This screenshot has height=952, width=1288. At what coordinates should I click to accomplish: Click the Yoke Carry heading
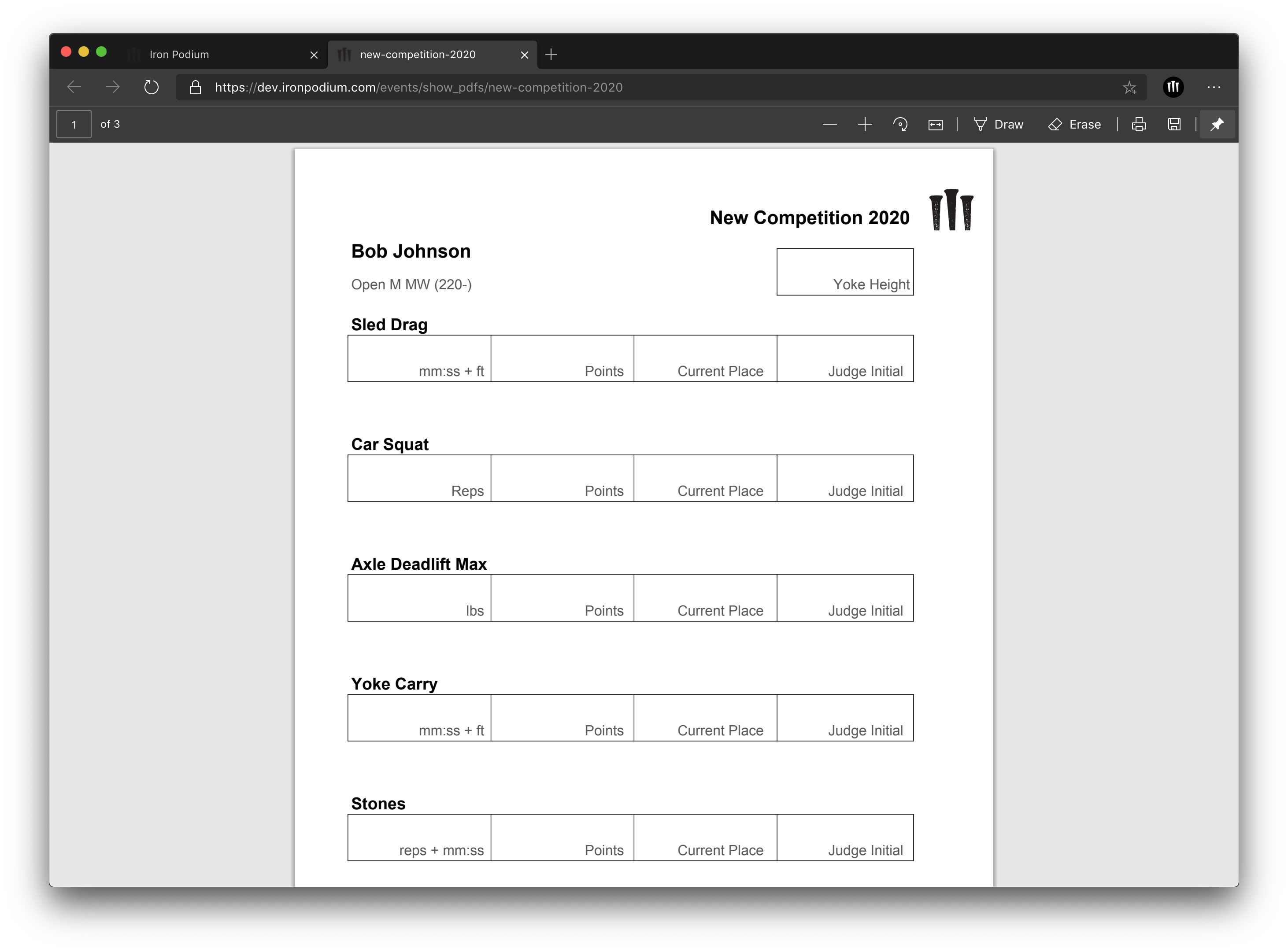click(394, 684)
